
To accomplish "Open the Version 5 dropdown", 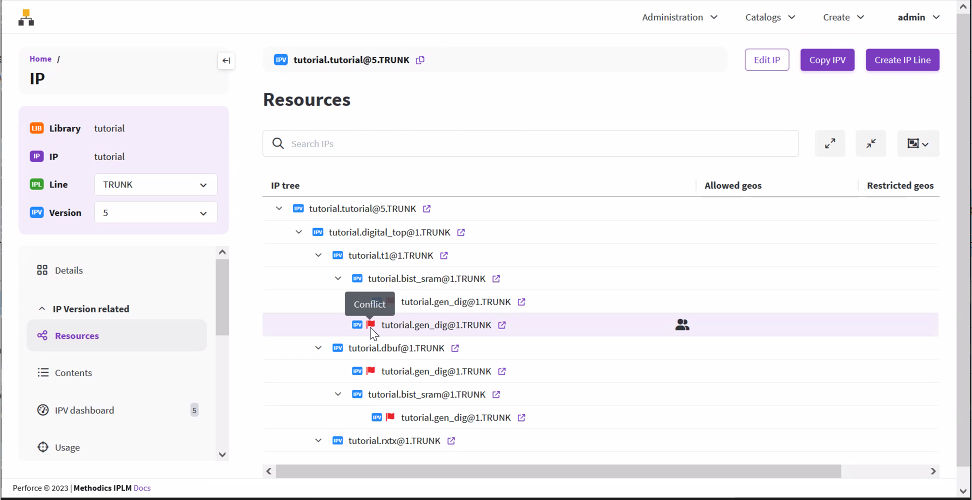I will [156, 213].
